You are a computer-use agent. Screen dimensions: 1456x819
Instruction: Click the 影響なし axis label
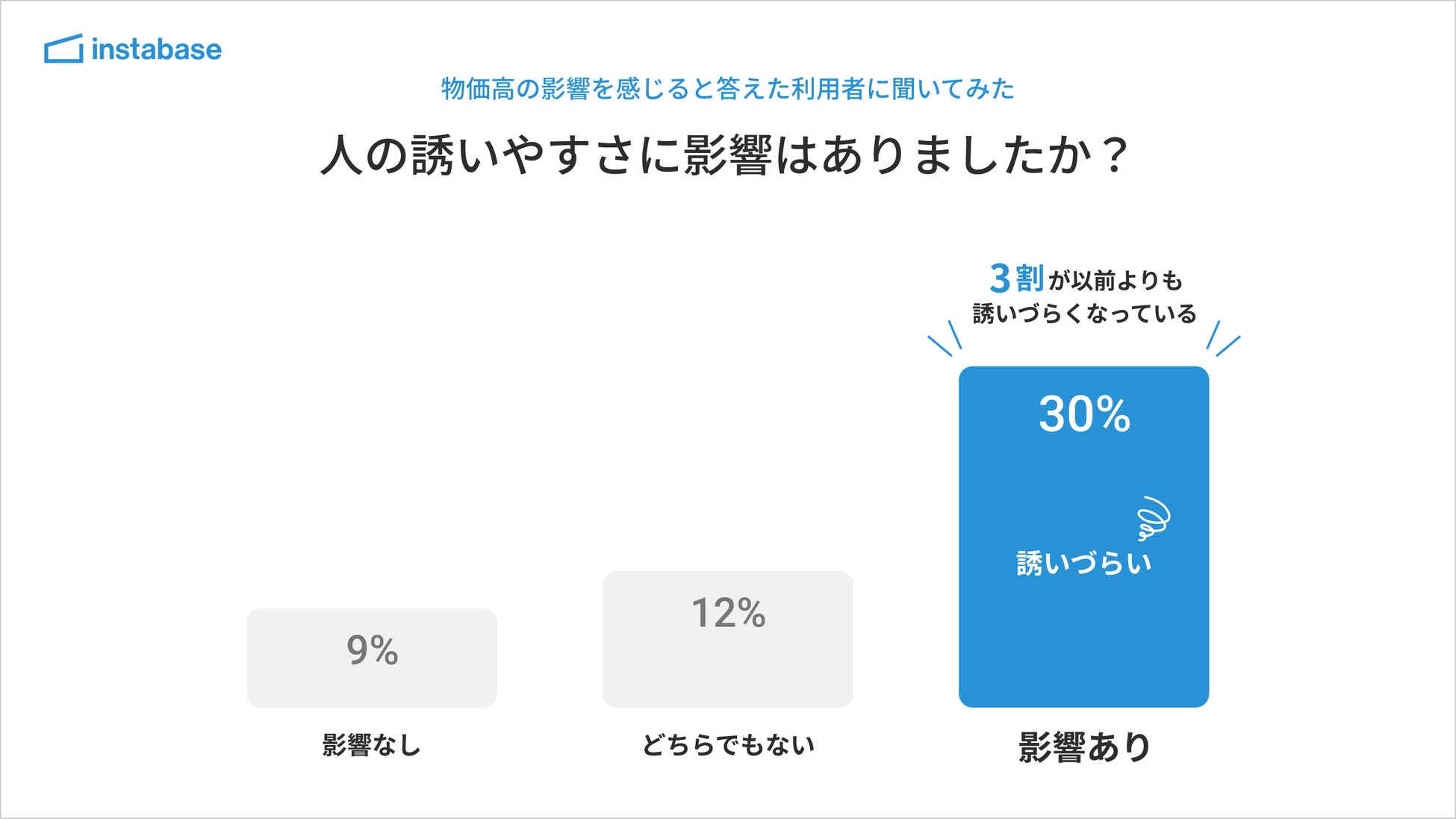tap(372, 744)
